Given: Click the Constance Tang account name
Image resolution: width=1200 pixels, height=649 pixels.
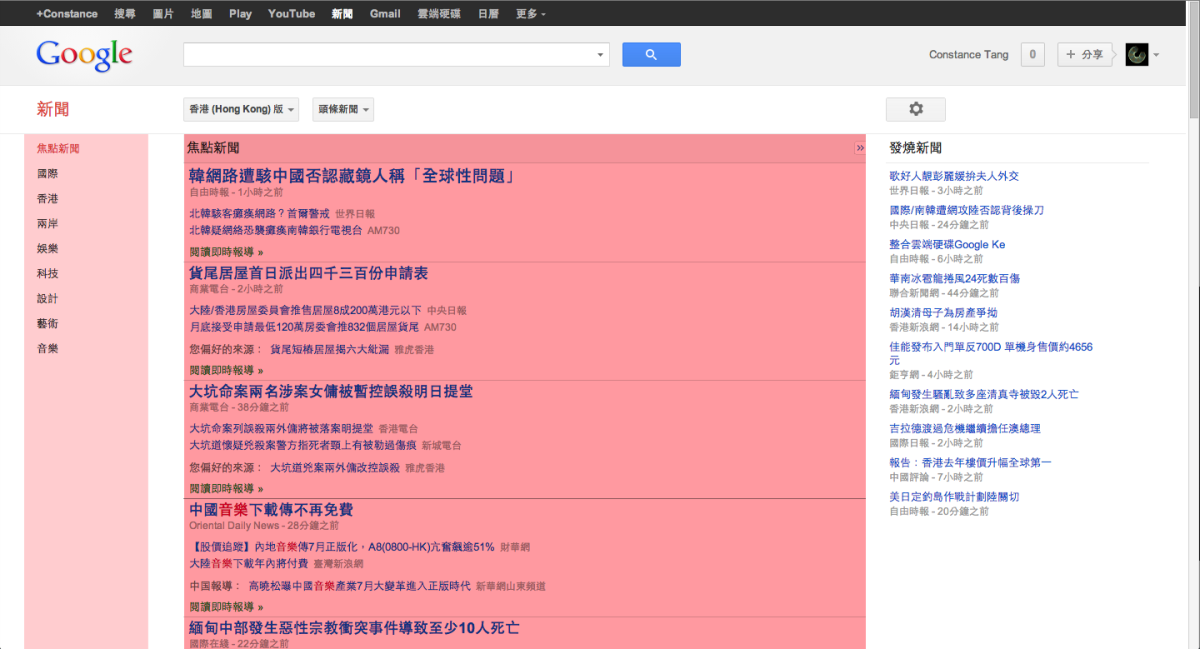Looking at the screenshot, I should (968, 54).
